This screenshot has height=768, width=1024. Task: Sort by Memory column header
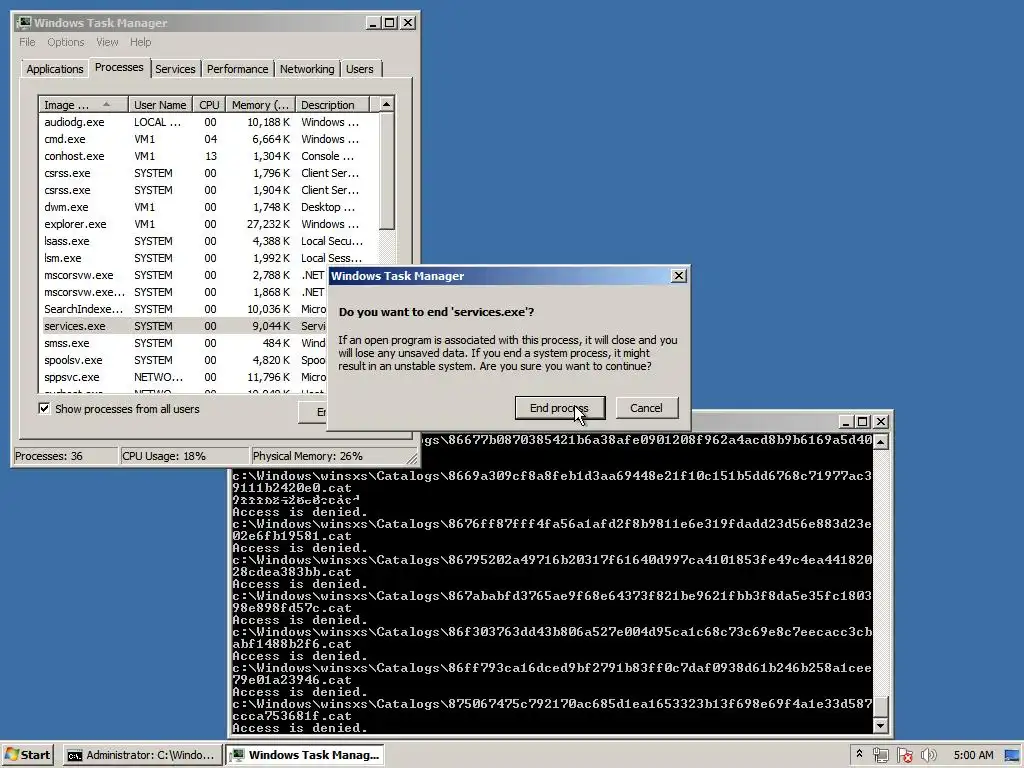tap(260, 104)
